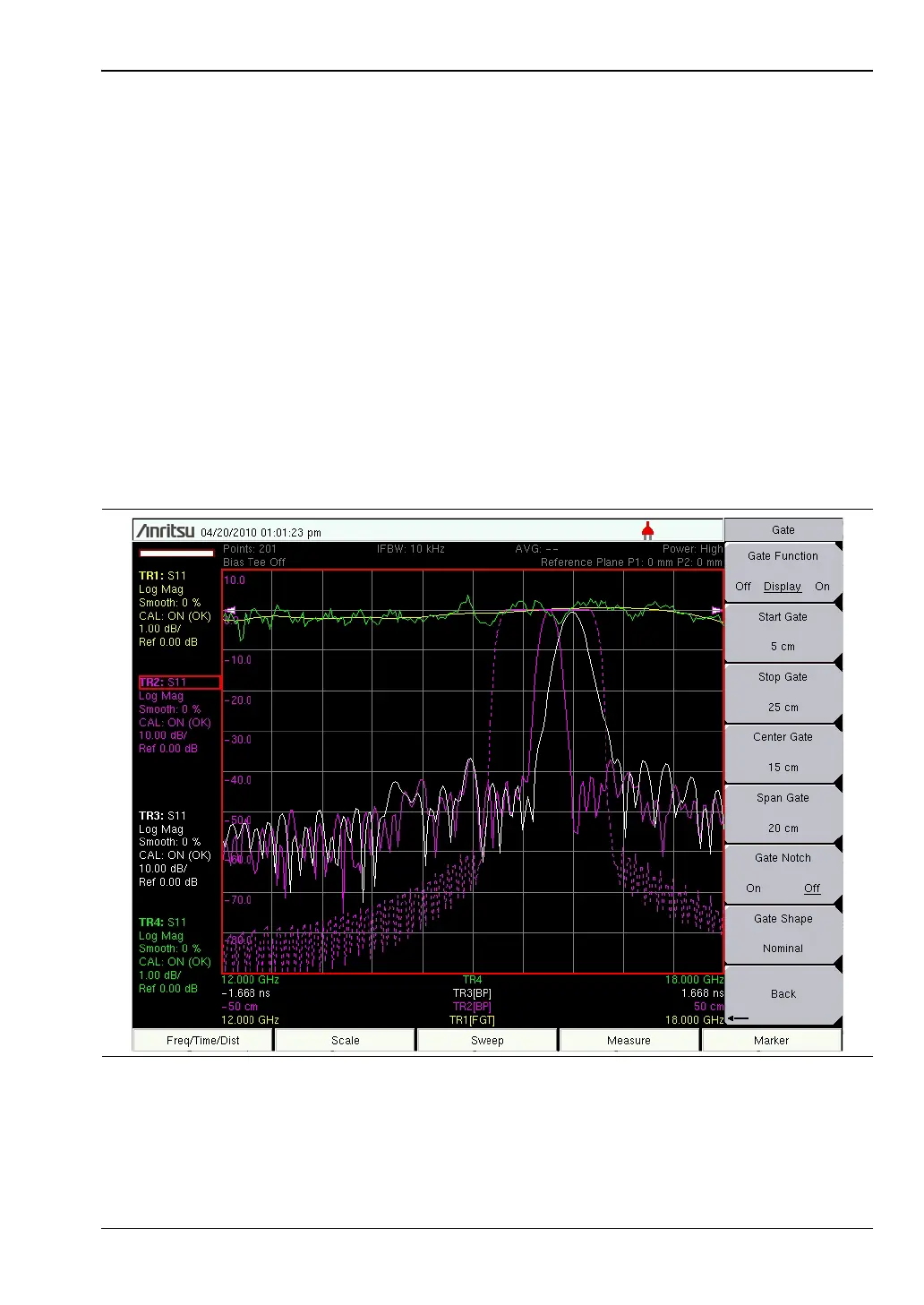Select the Stop Gate 25 cm softkey
The height and width of the screenshot is (1305, 924).
[783, 692]
